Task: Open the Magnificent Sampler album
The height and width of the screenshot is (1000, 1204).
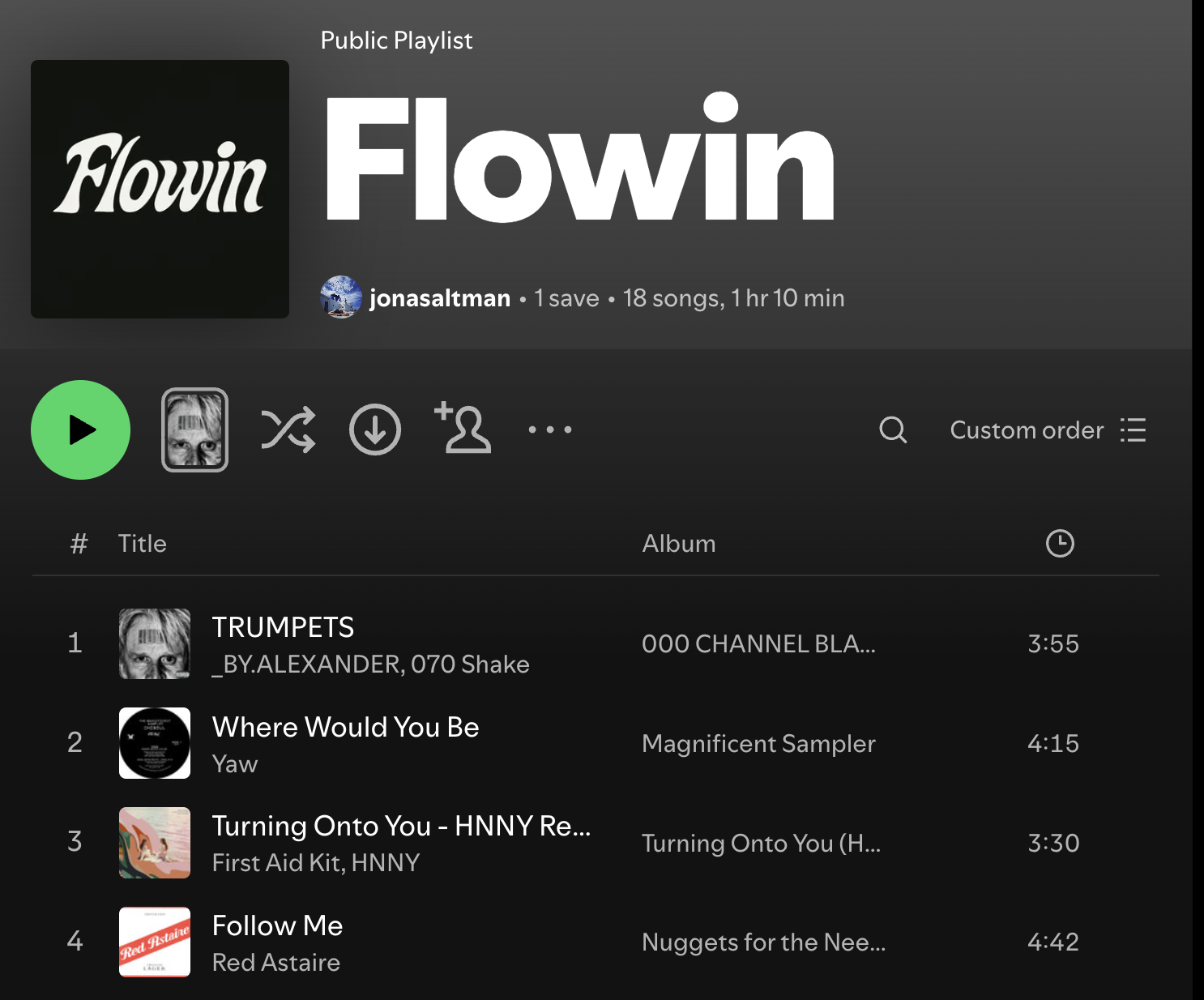Action: [758, 743]
